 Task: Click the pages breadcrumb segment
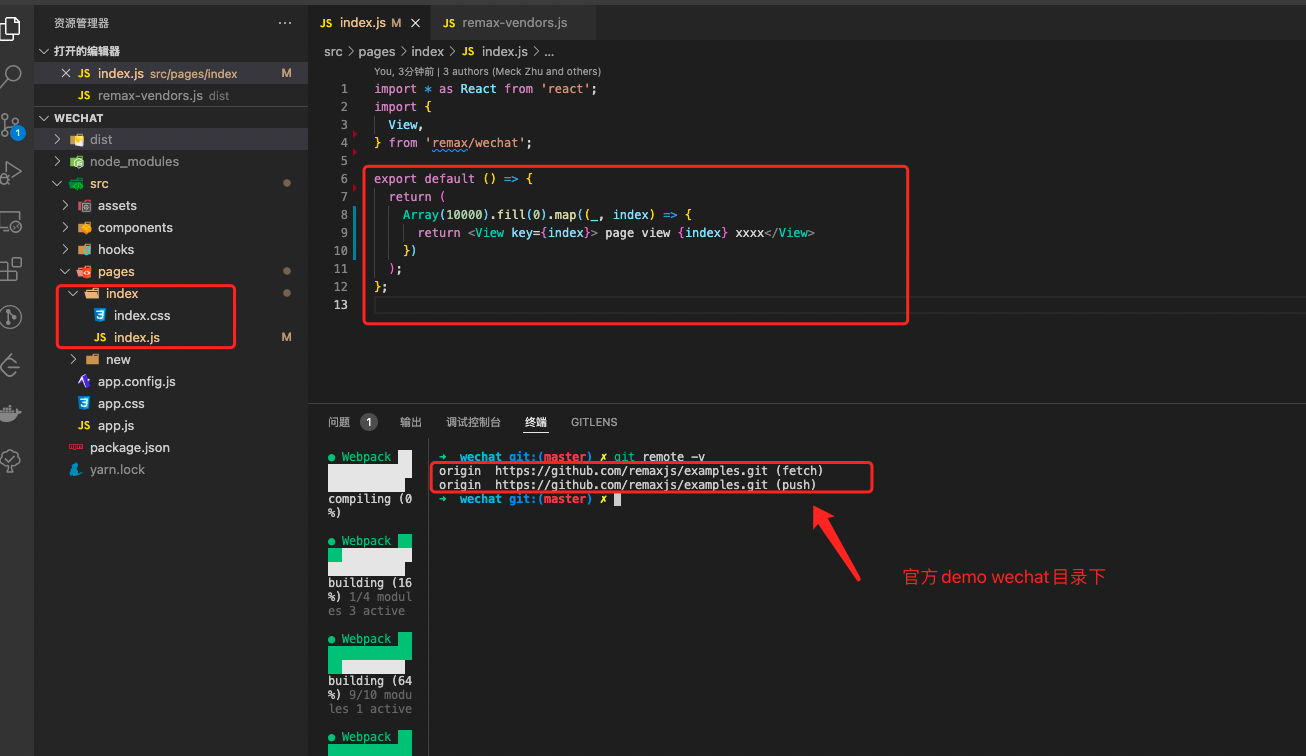[377, 51]
